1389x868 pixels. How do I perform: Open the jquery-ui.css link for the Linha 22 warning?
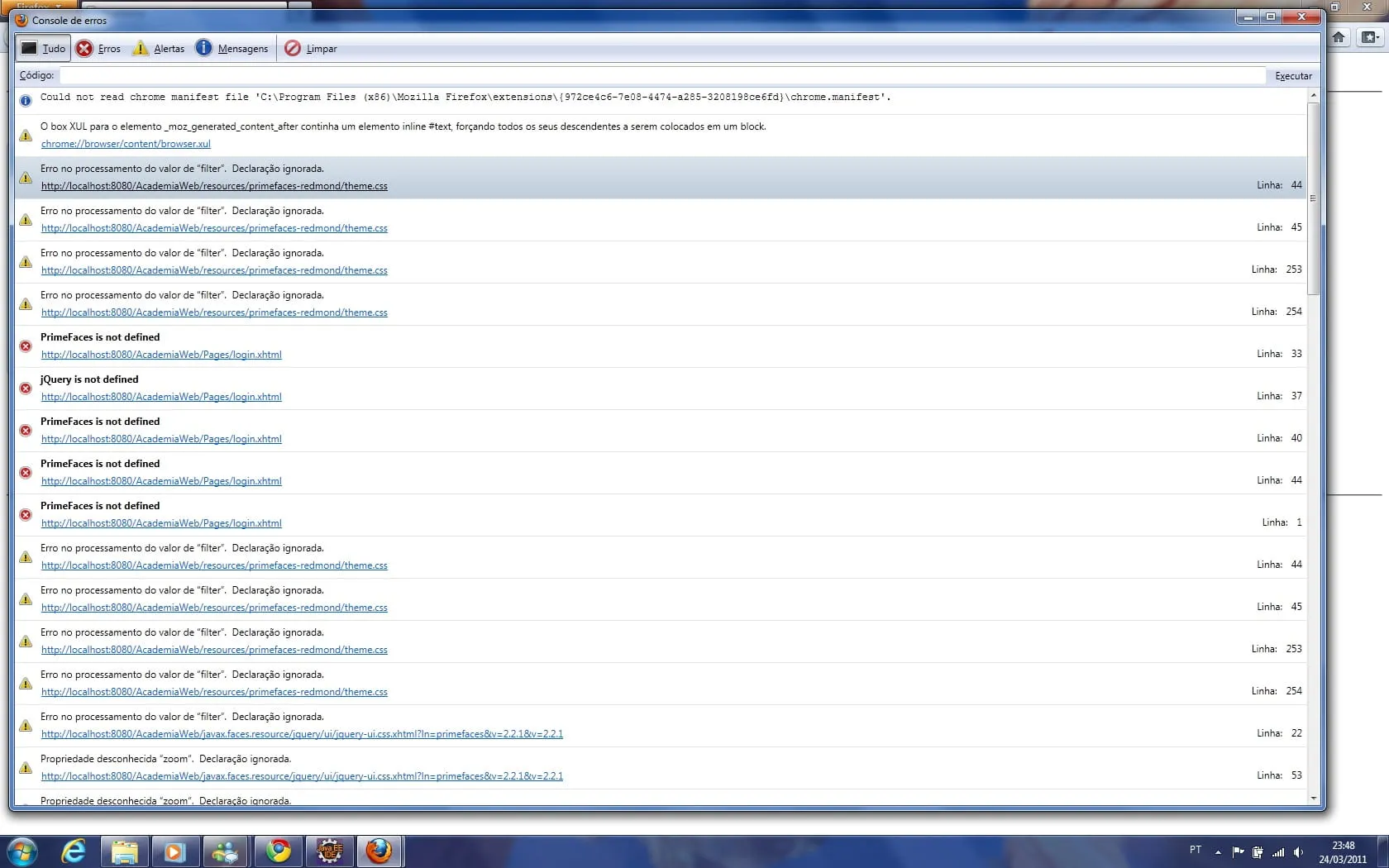(x=302, y=734)
